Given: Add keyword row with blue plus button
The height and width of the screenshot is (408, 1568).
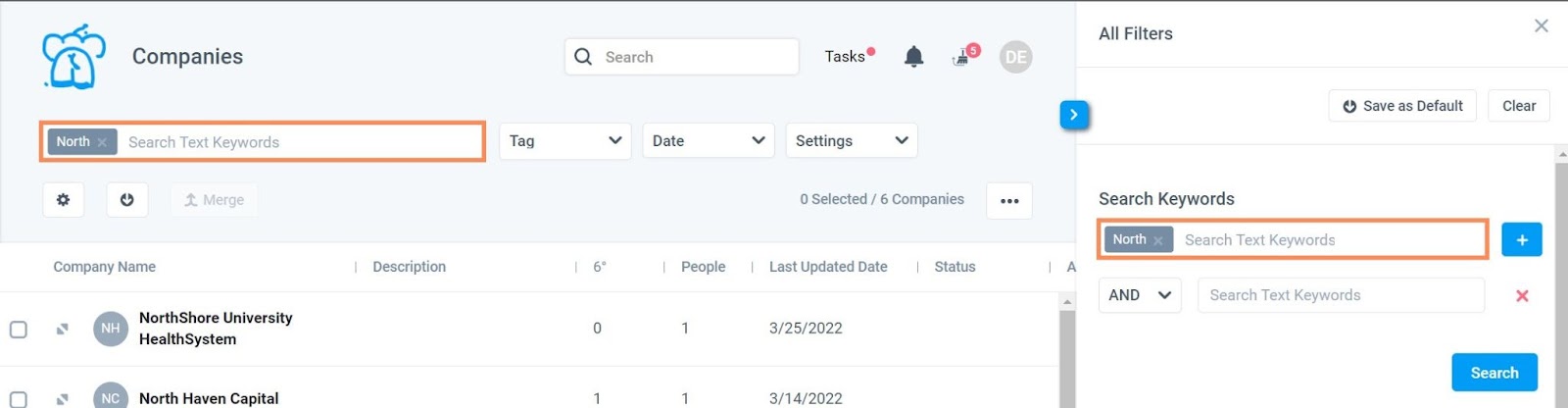Looking at the screenshot, I should click(x=1522, y=239).
